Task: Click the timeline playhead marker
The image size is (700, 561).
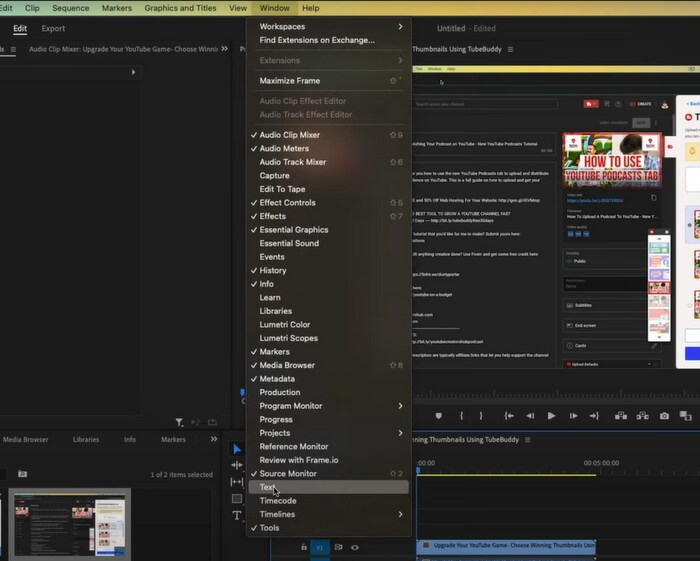Action: [418, 470]
